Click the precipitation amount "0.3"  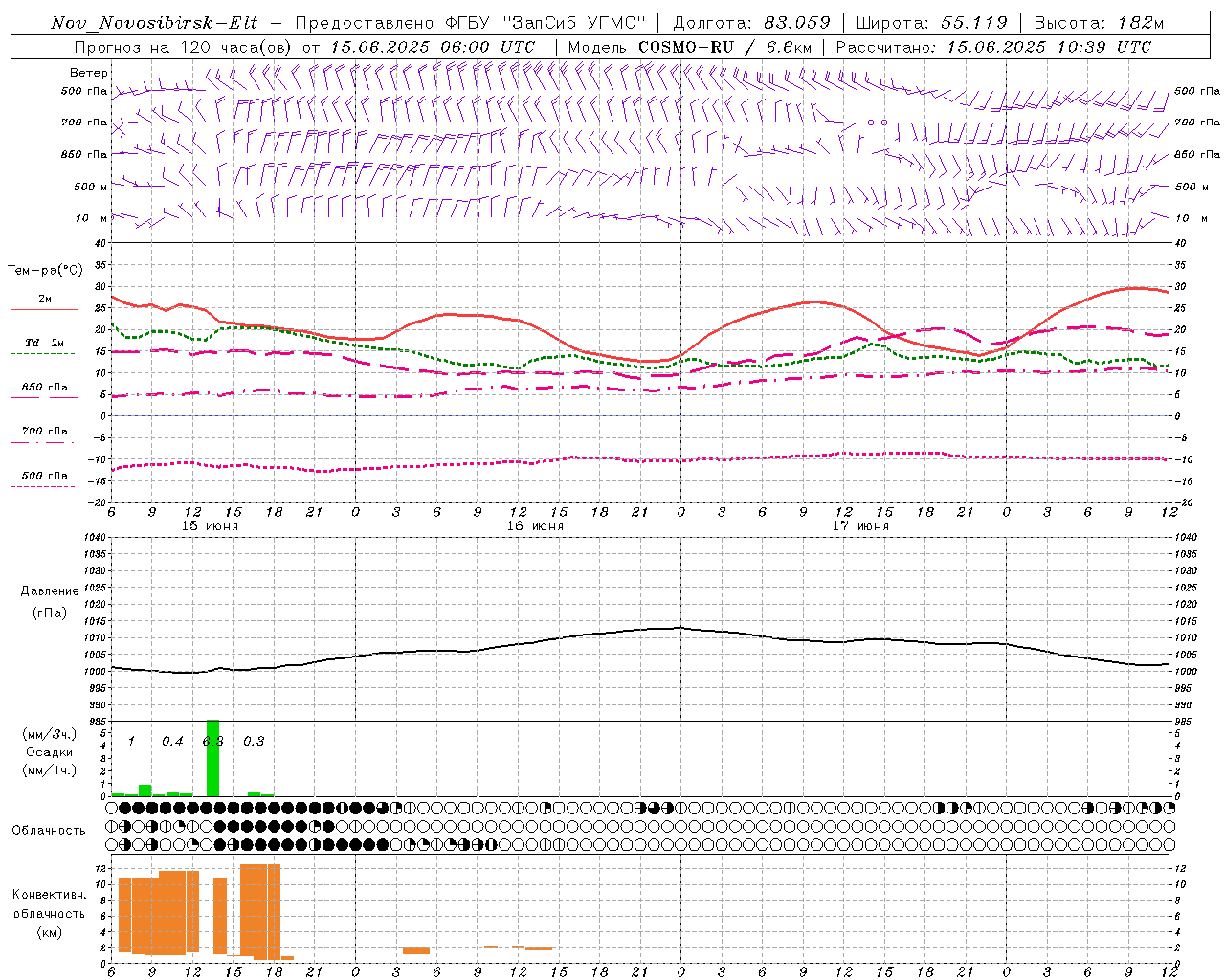(254, 742)
